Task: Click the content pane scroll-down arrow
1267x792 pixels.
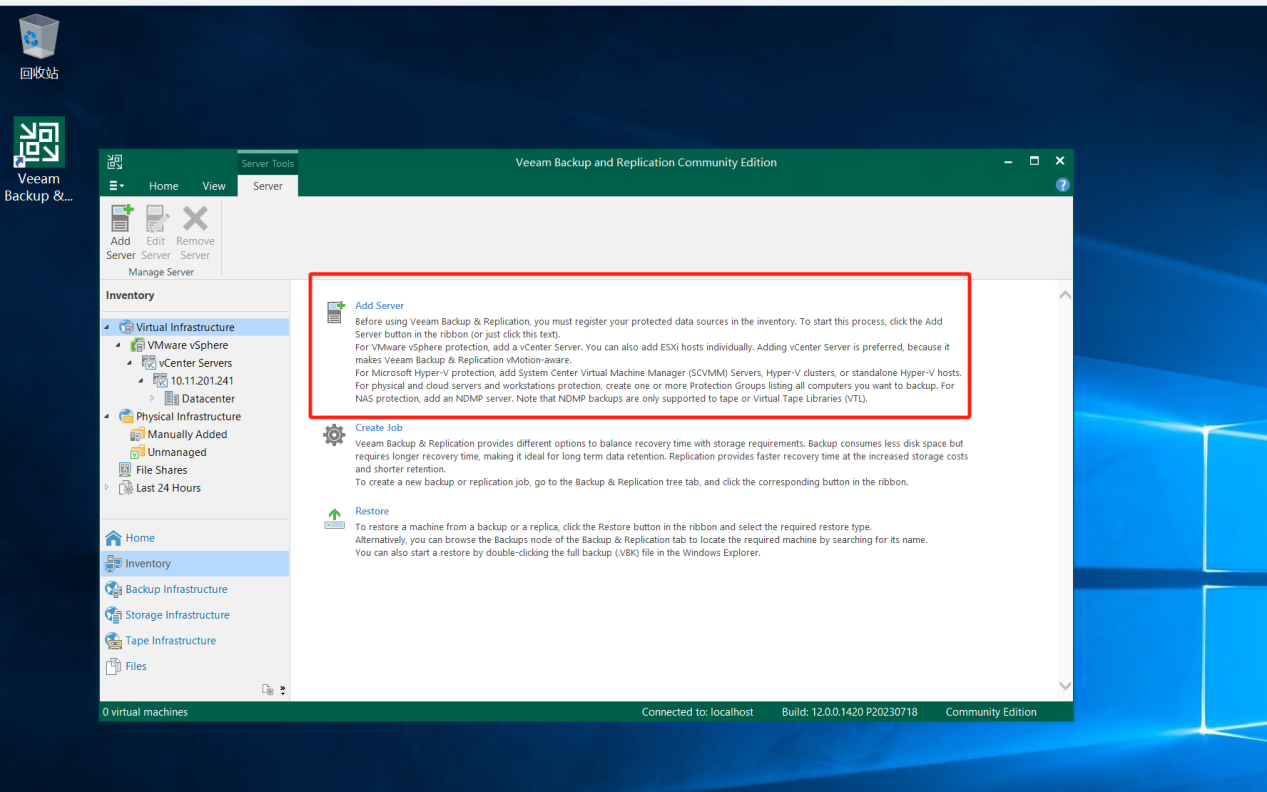Action: click(1065, 686)
